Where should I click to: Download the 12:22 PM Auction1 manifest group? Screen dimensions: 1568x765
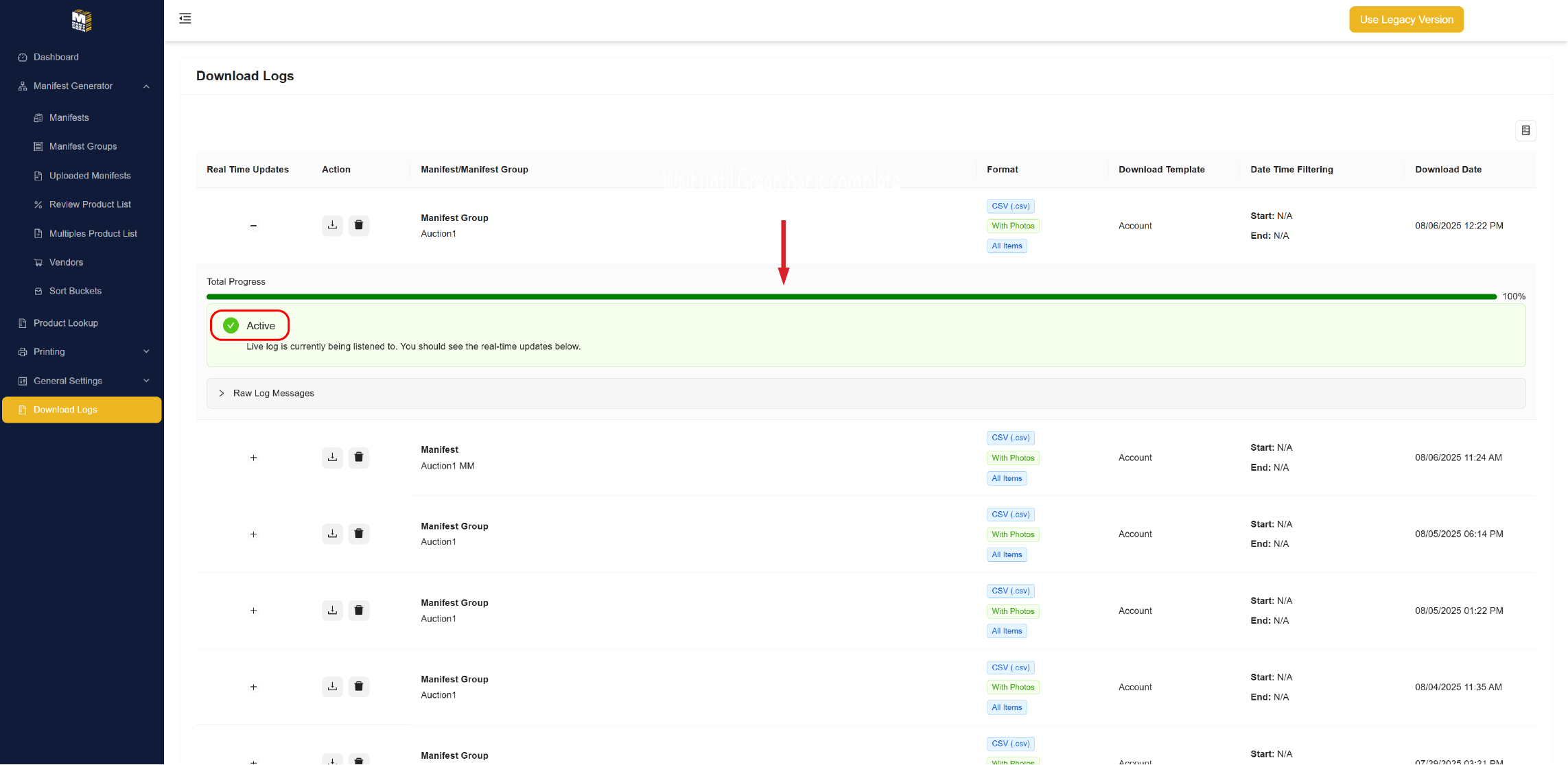[332, 225]
